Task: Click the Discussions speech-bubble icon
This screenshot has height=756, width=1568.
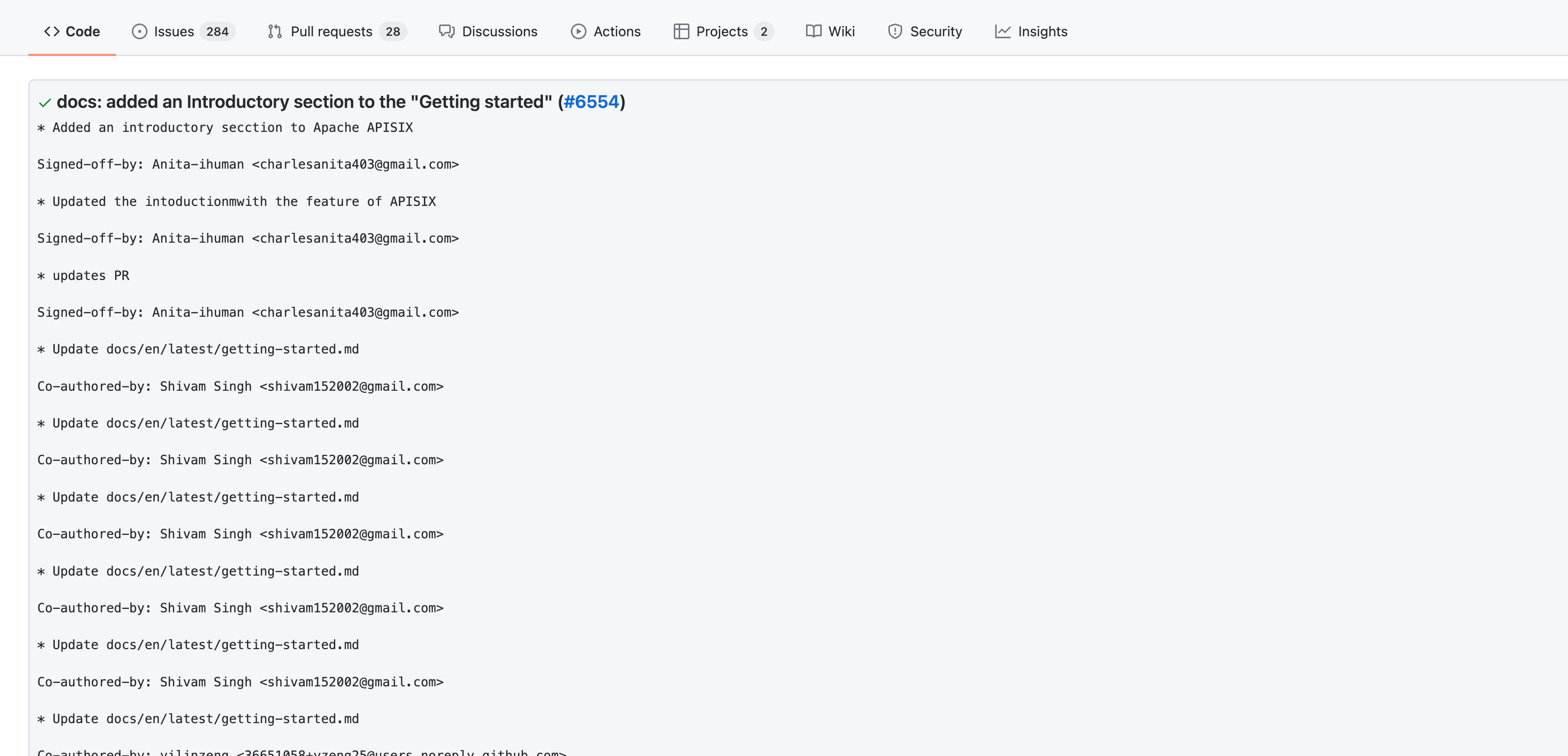Action: (x=447, y=32)
